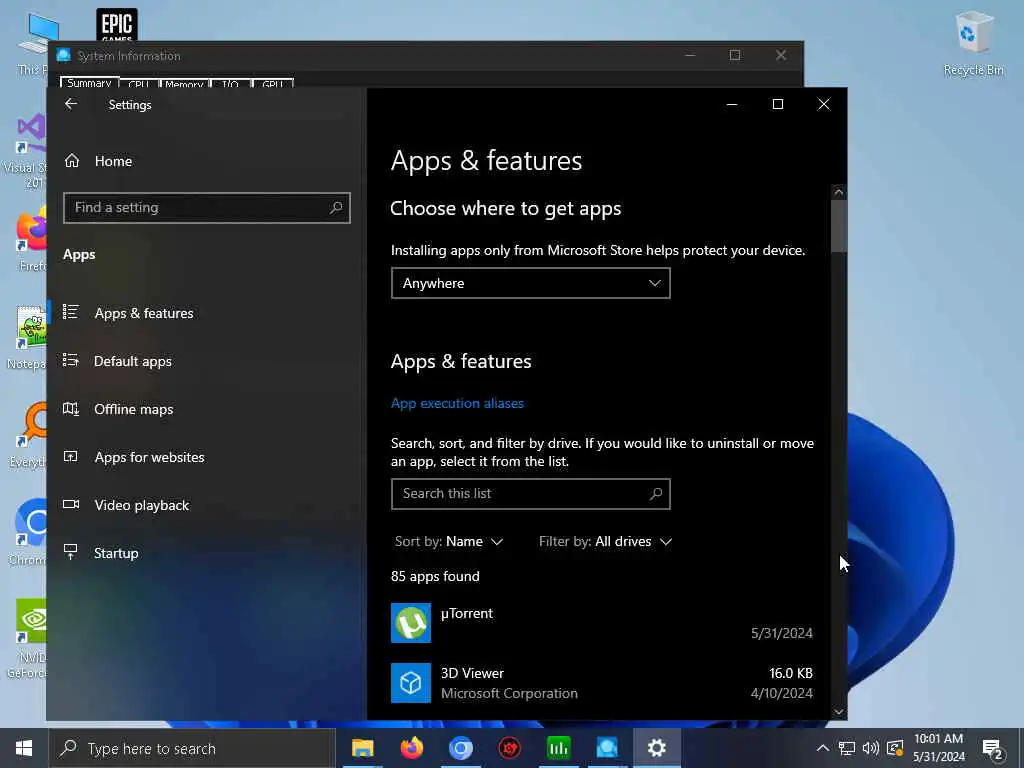Open Firefox from the taskbar
Viewport: 1024px width, 768px height.
click(411, 748)
